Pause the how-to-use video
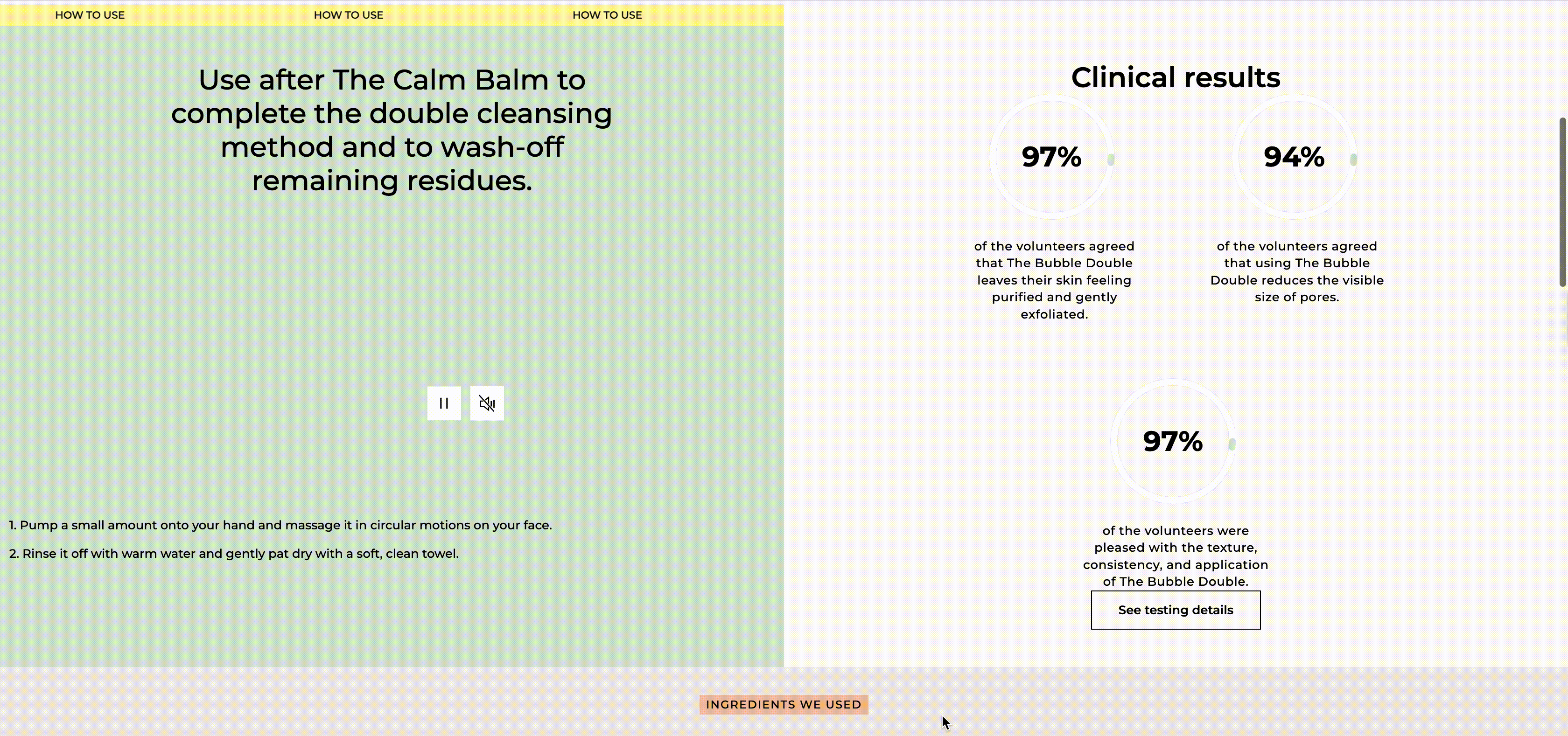The height and width of the screenshot is (736, 1568). click(444, 403)
